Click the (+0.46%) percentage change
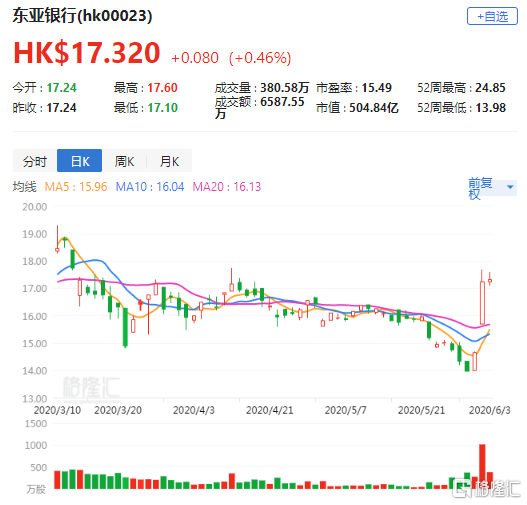 (x=260, y=58)
